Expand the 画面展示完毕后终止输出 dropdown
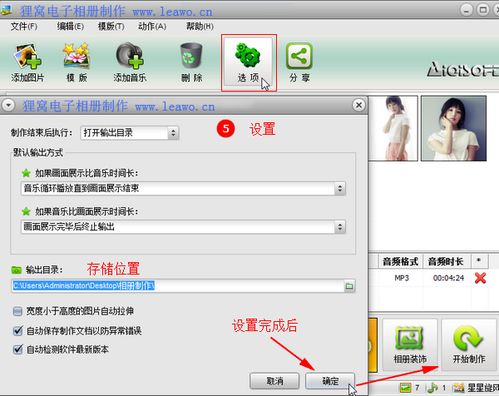499x396 pixels. pos(183,227)
